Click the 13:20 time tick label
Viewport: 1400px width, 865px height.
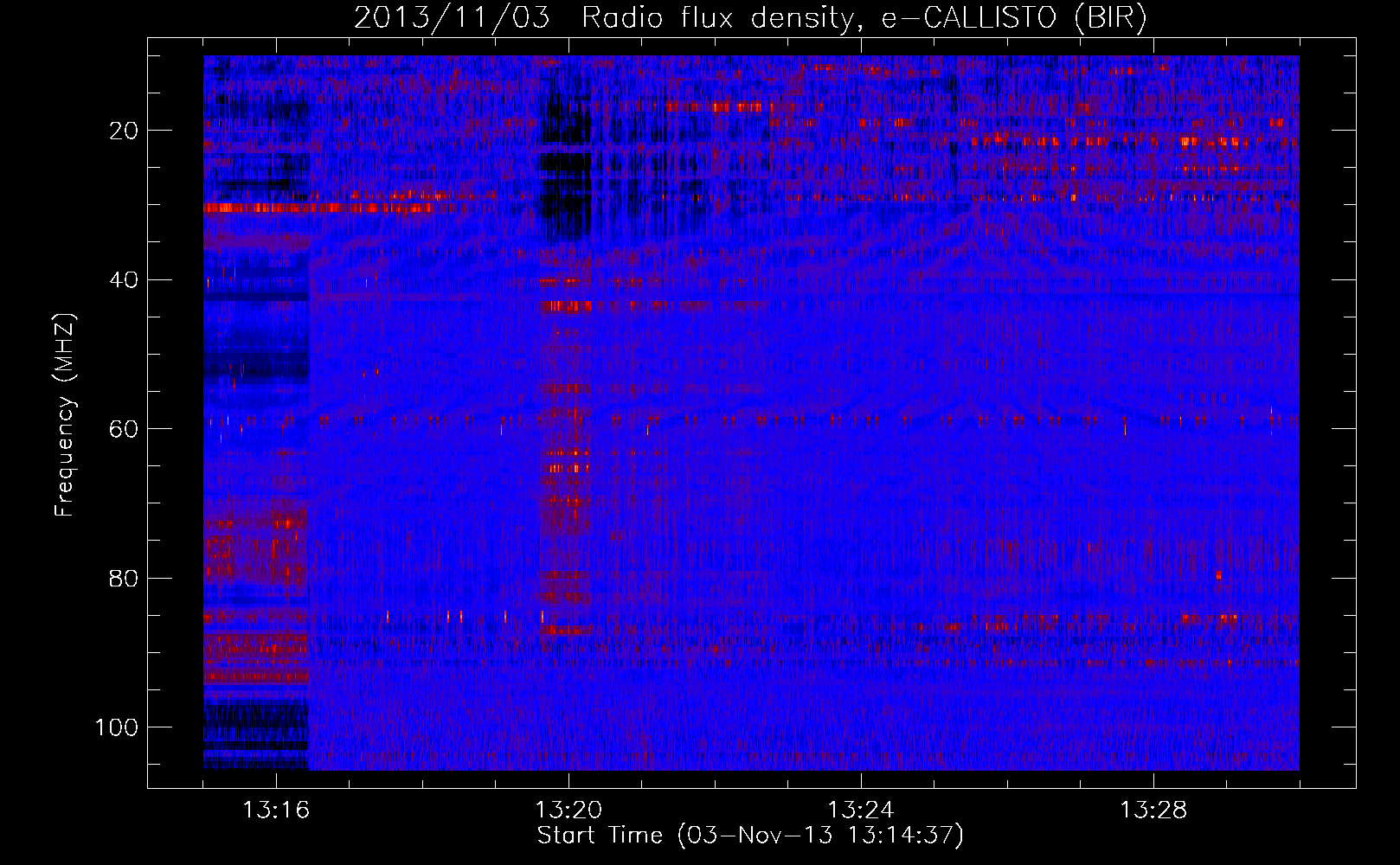pyautogui.click(x=568, y=811)
